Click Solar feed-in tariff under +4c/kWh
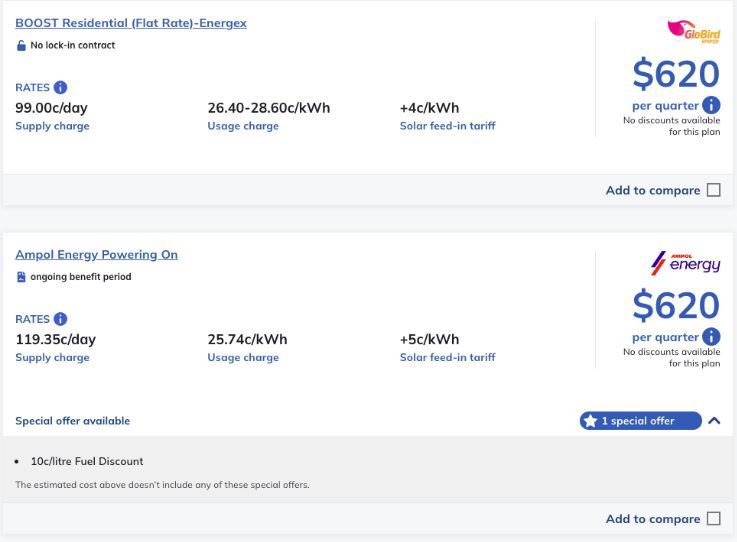Screen dimensions: 737x542 (x=447, y=126)
